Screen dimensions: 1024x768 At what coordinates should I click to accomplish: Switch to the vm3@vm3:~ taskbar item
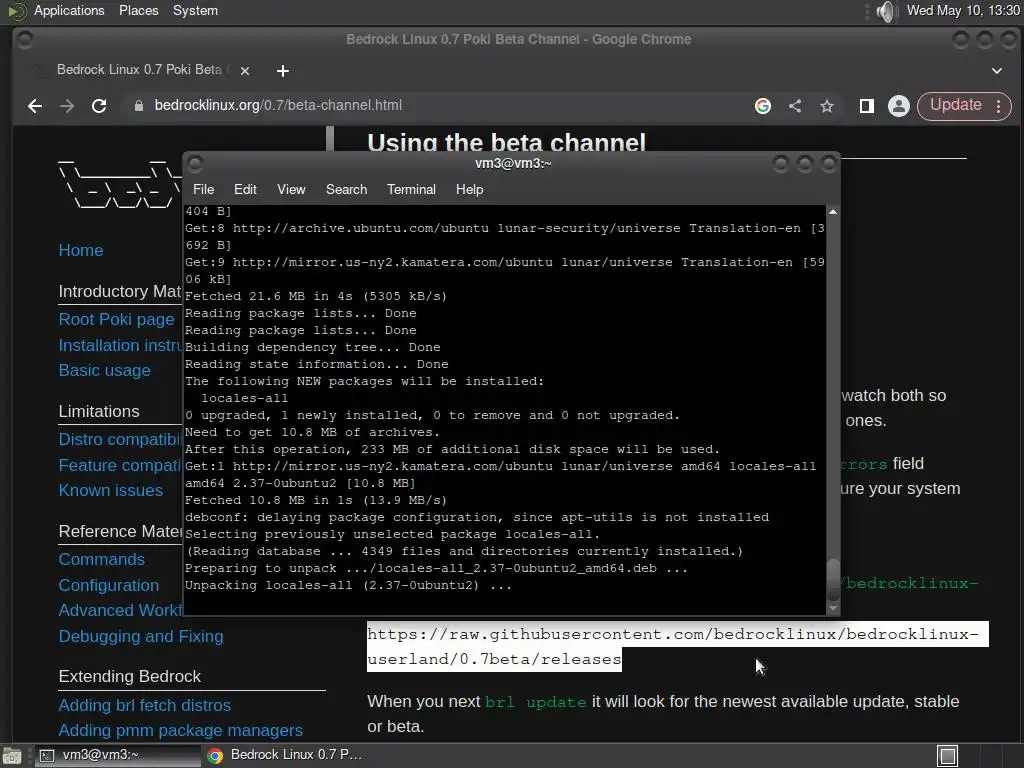point(116,755)
